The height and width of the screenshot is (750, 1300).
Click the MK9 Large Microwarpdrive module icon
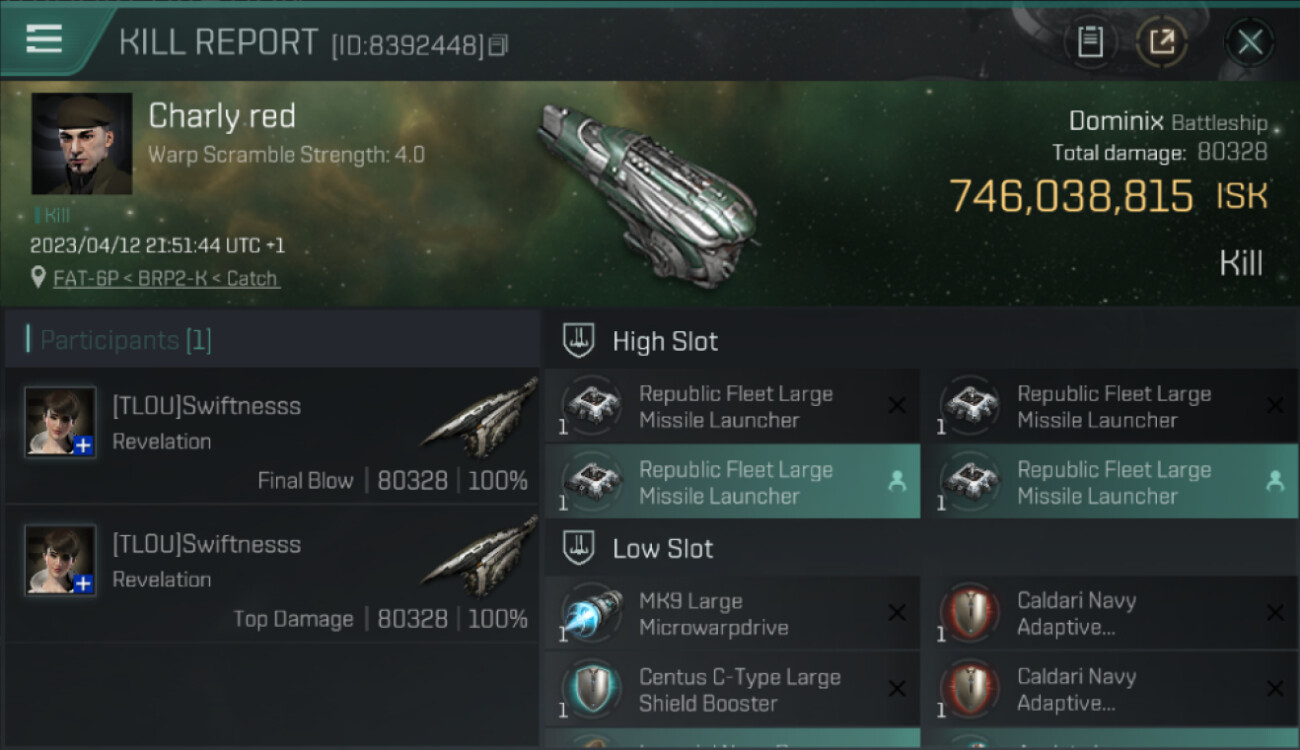click(x=591, y=614)
